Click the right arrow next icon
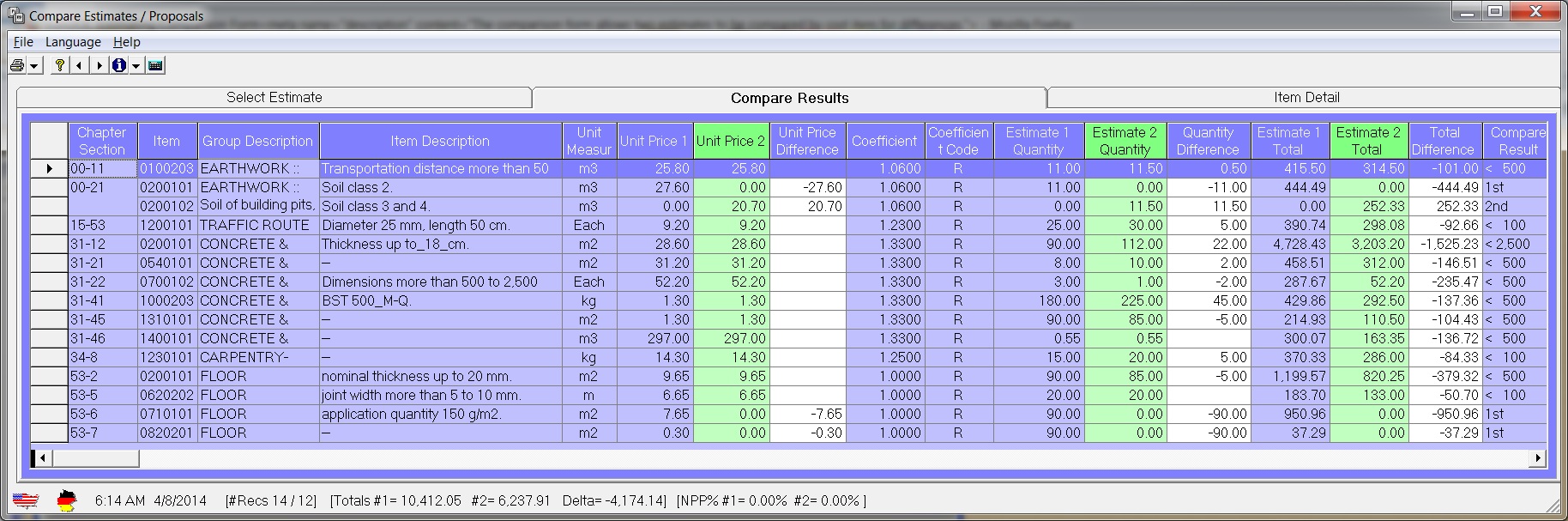 point(100,65)
